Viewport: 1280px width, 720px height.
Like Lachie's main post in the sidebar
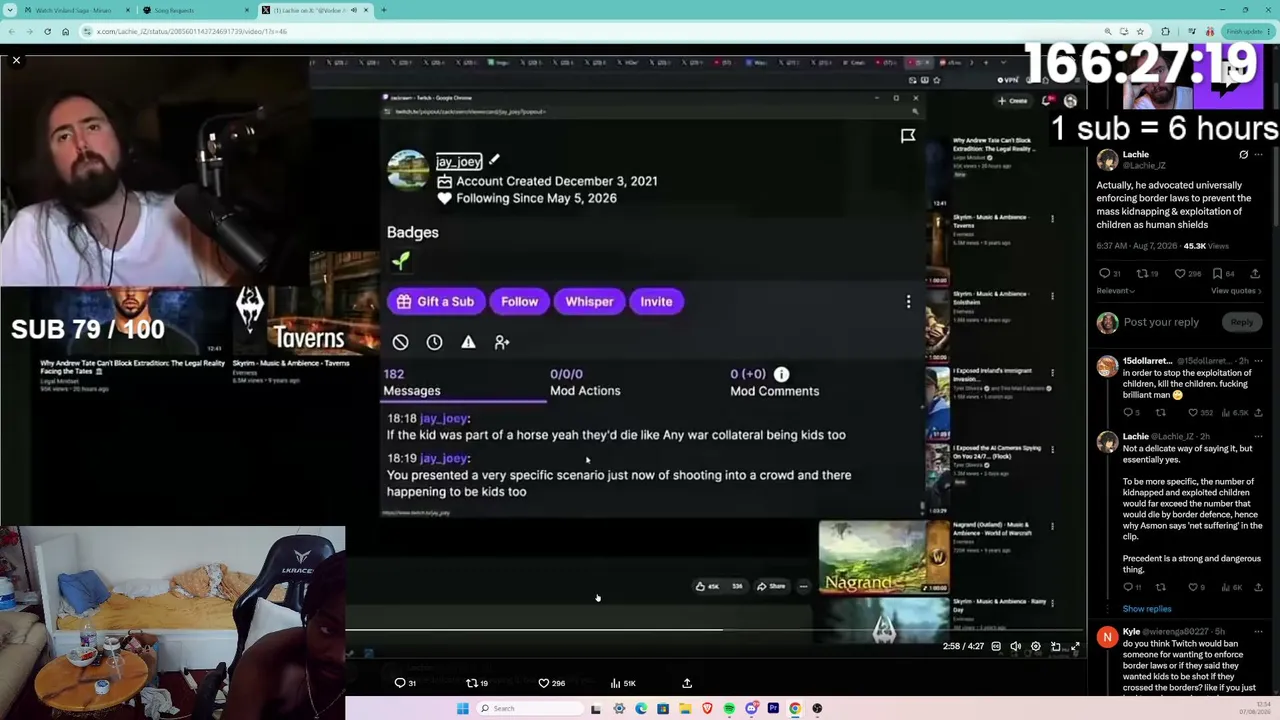coord(1188,273)
